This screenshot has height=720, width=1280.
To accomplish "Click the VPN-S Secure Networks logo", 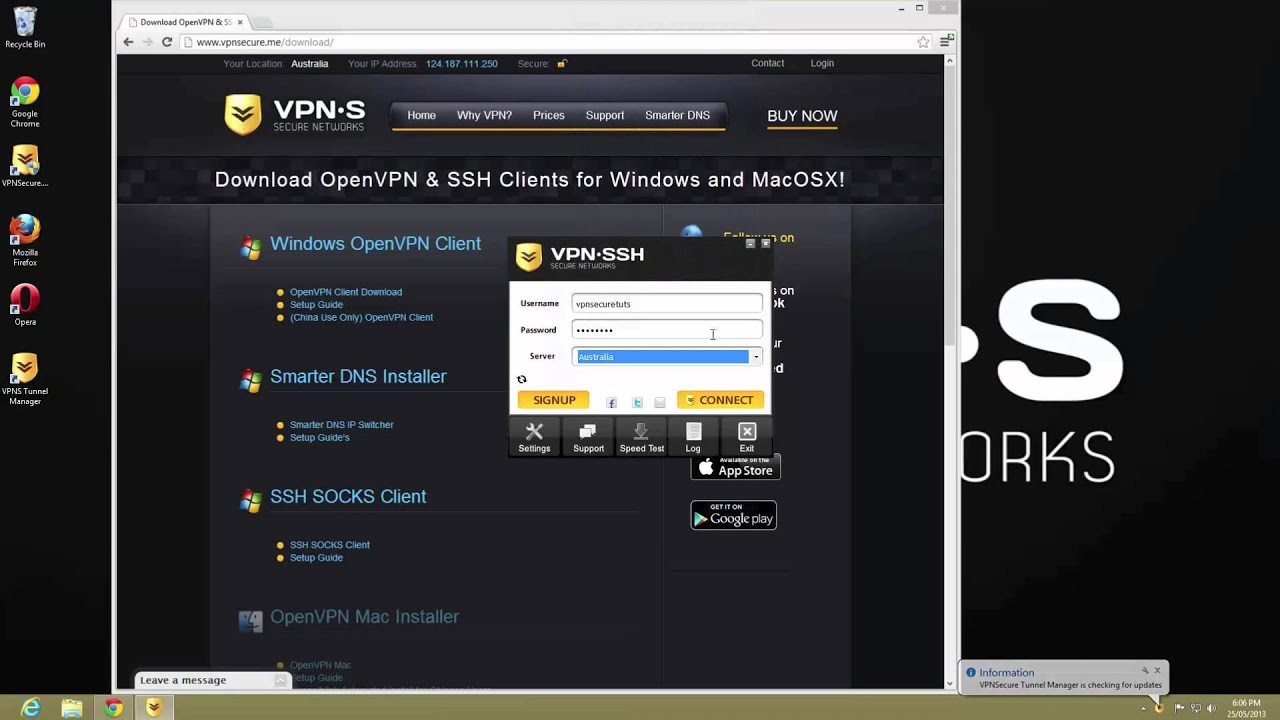I will pyautogui.click(x=295, y=115).
